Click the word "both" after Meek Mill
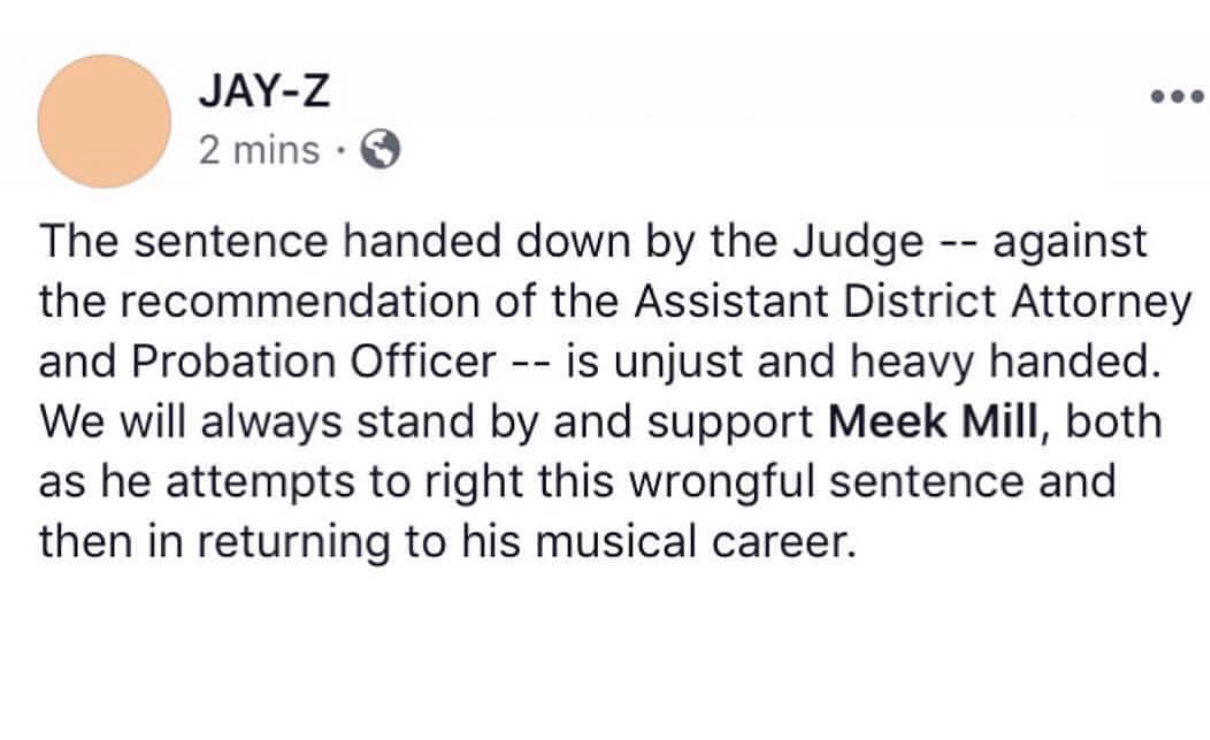The height and width of the screenshot is (740, 1210). [x=1116, y=421]
